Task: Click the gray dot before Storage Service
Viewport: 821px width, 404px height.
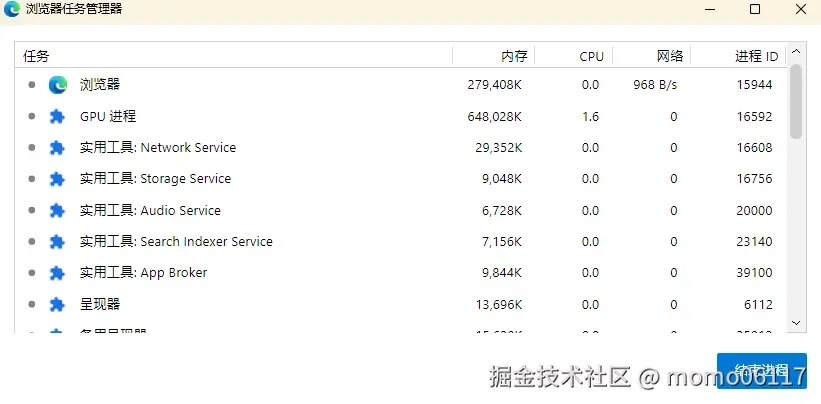Action: [x=32, y=179]
